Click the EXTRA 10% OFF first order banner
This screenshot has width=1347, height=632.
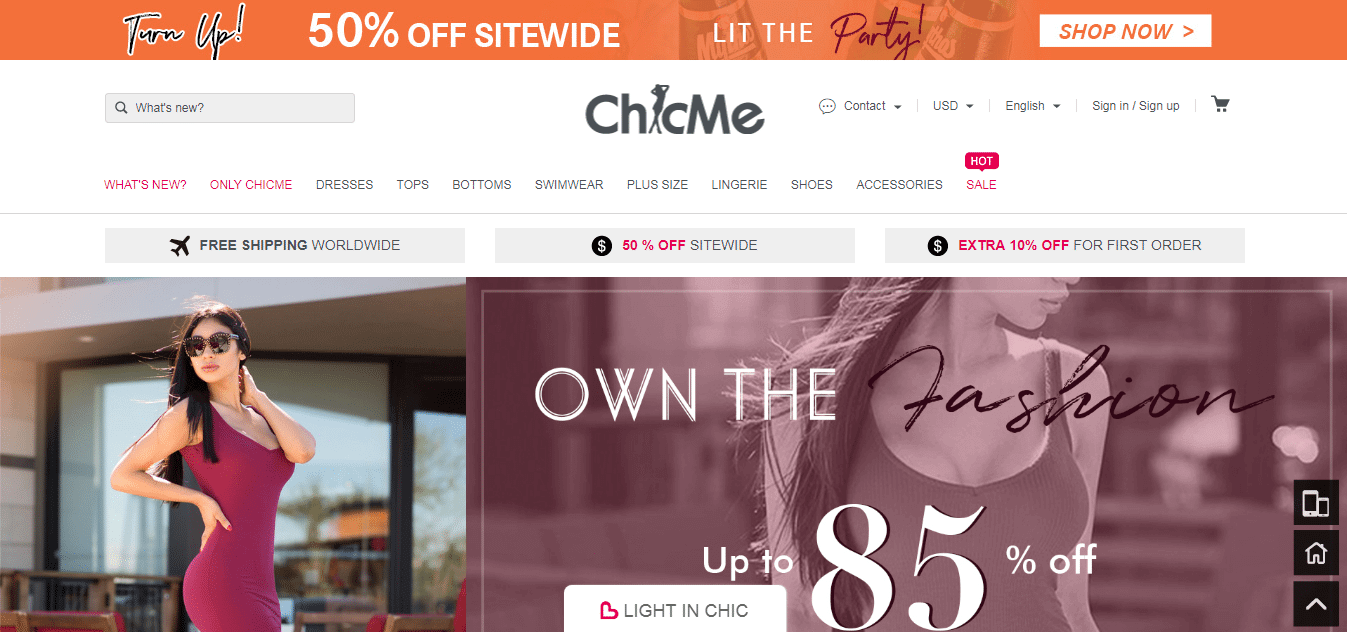(1065, 245)
